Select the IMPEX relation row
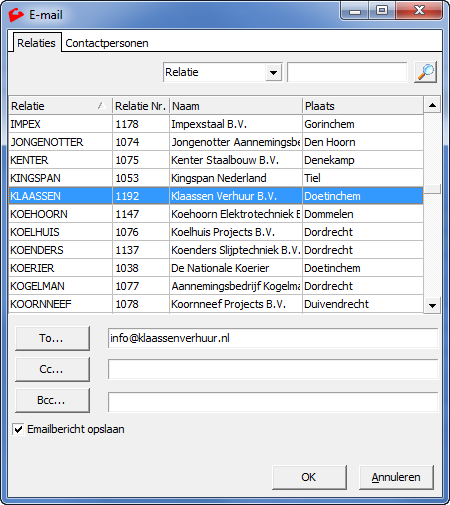450x505 pixels. click(216, 124)
